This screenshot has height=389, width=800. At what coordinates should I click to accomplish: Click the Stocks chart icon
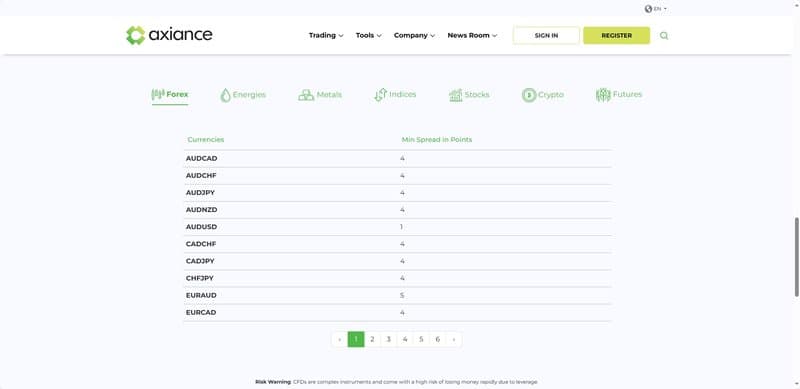[456, 95]
